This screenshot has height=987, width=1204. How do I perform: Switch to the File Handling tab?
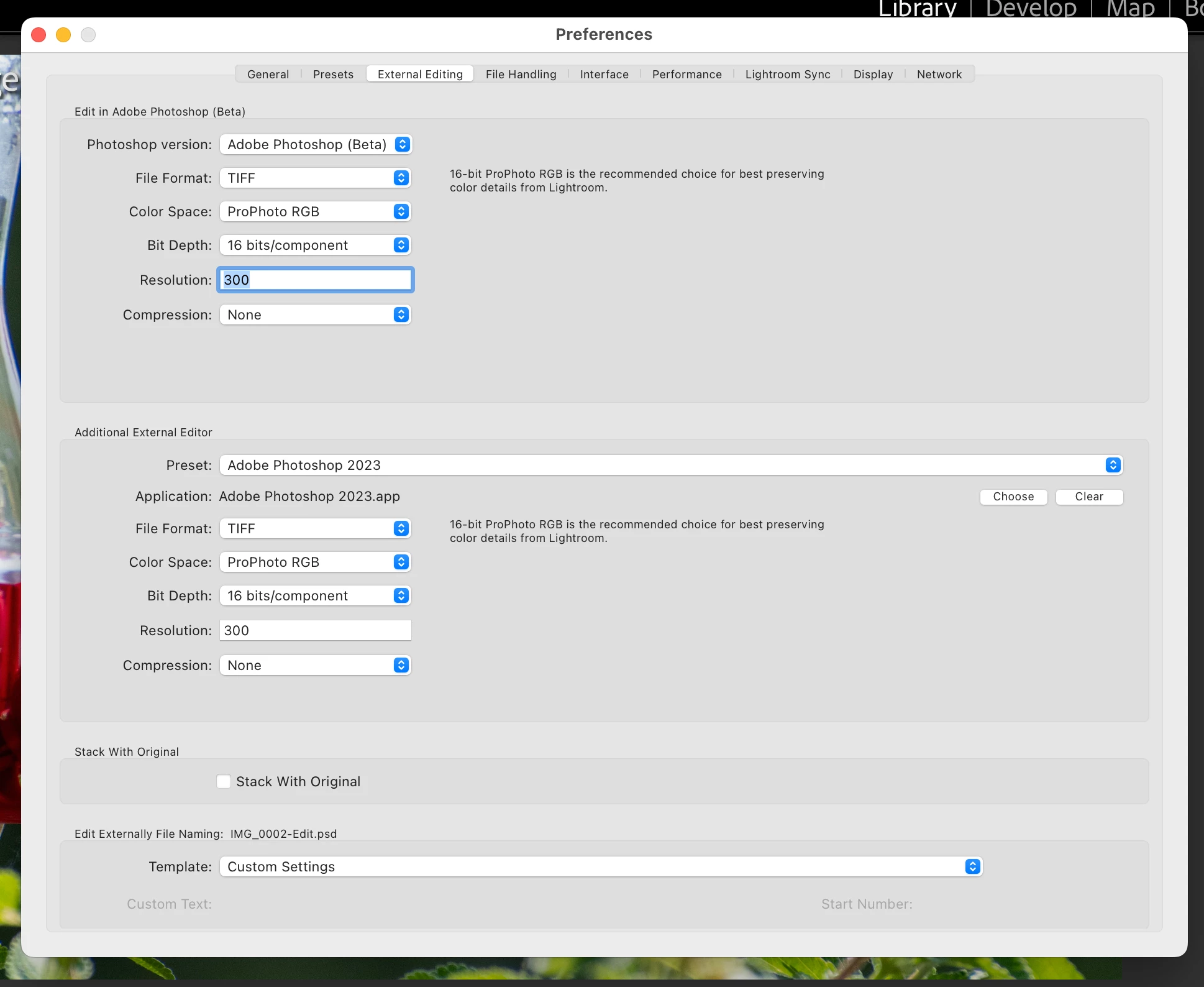pos(521,74)
